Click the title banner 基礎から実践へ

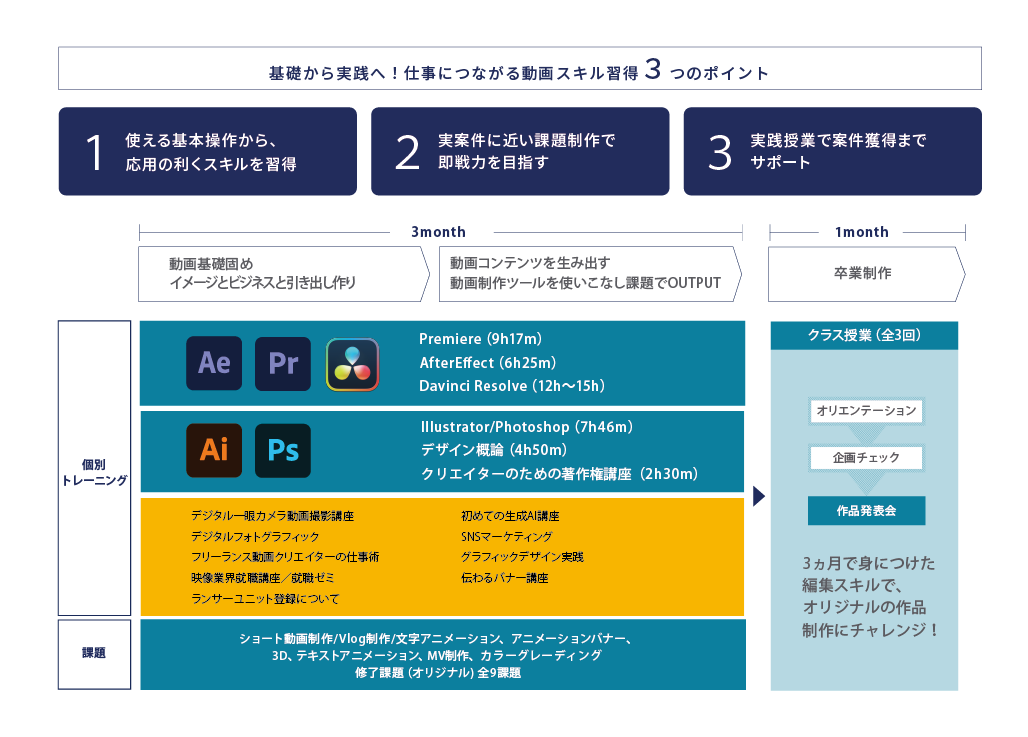[520, 68]
